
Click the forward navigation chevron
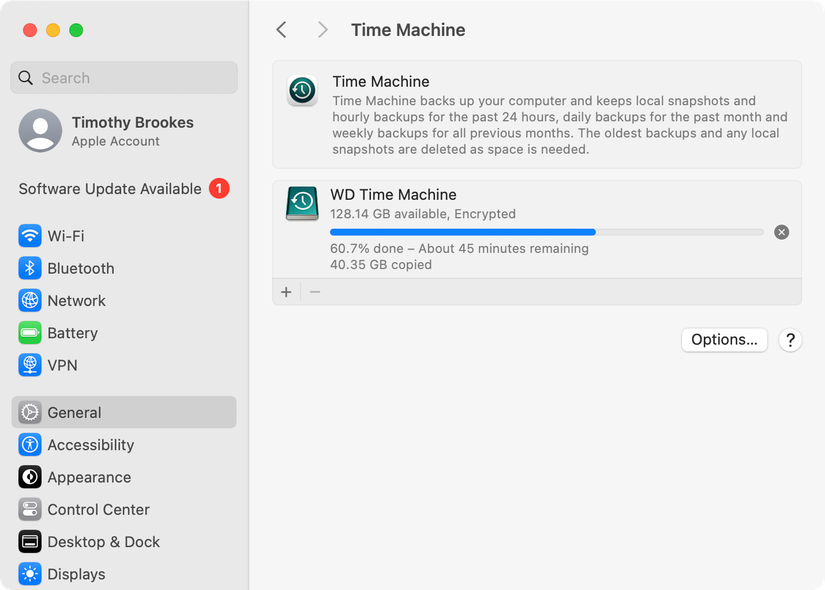[x=322, y=30]
